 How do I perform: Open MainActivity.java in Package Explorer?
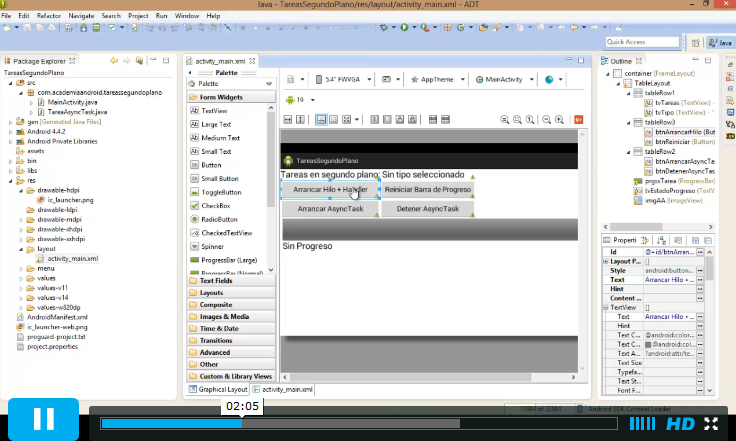click(x=72, y=102)
